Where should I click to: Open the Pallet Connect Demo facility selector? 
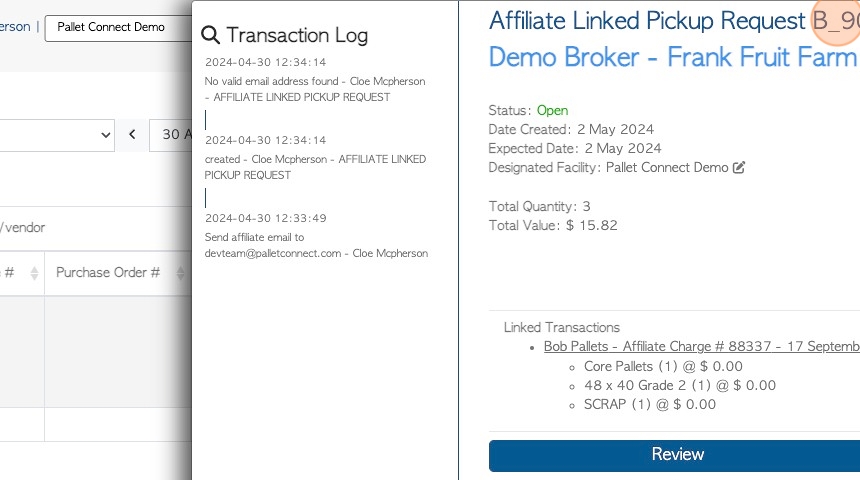click(118, 28)
